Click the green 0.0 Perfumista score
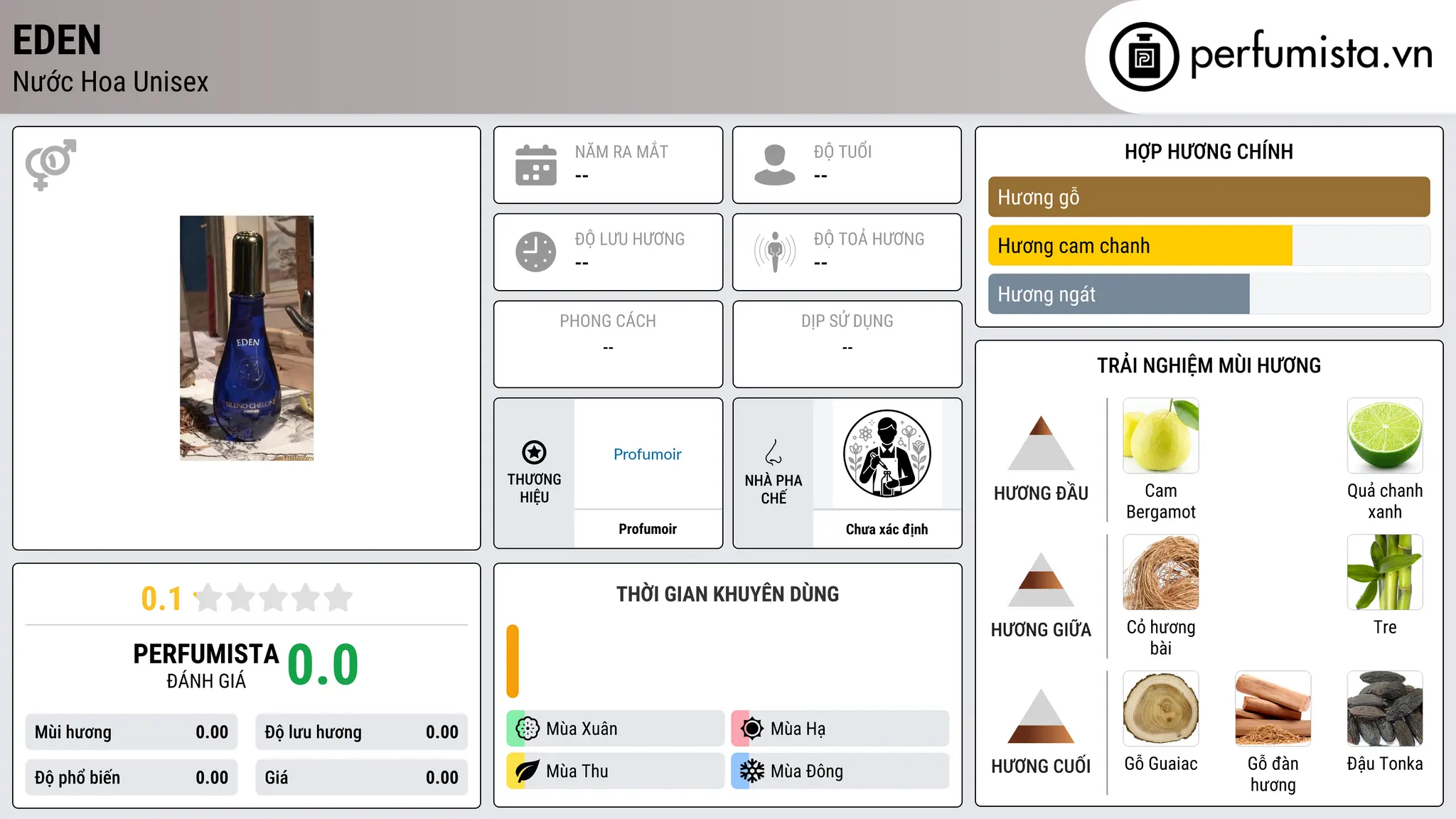This screenshot has width=1456, height=819. pyautogui.click(x=323, y=665)
